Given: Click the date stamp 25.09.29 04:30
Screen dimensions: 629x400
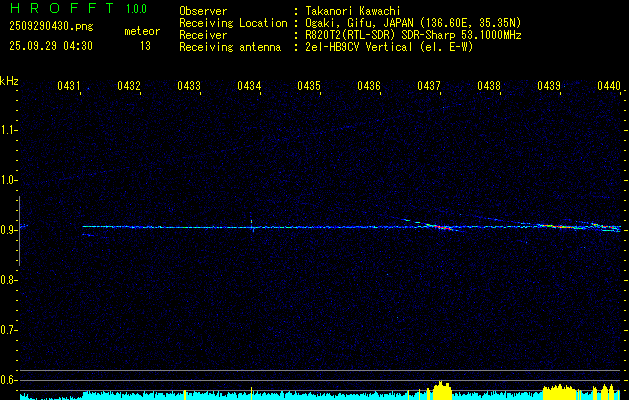Looking at the screenshot, I should click(51, 46).
